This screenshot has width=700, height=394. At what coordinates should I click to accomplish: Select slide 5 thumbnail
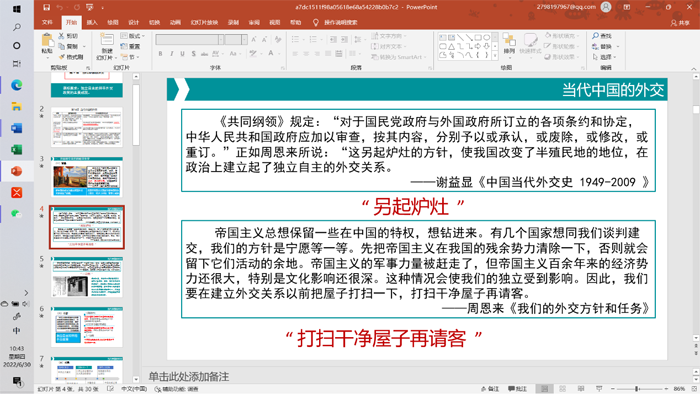tap(87, 277)
